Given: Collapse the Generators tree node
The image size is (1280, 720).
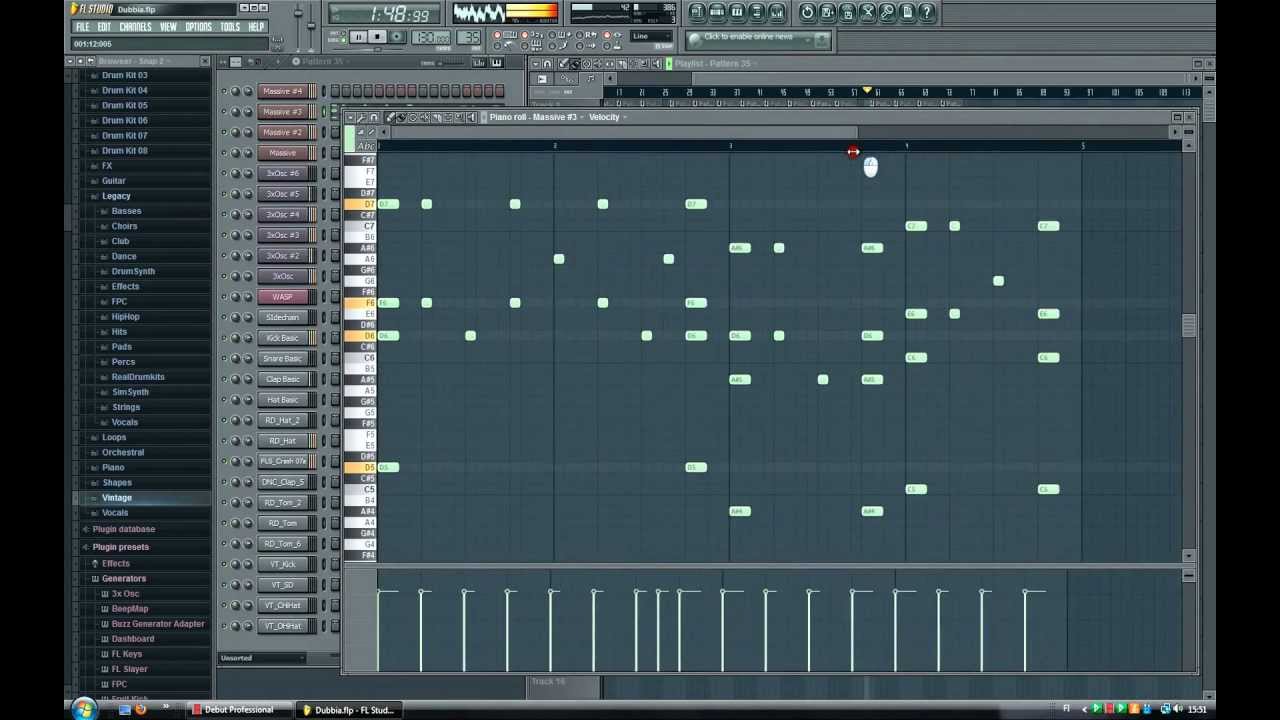Looking at the screenshot, I should click(124, 578).
